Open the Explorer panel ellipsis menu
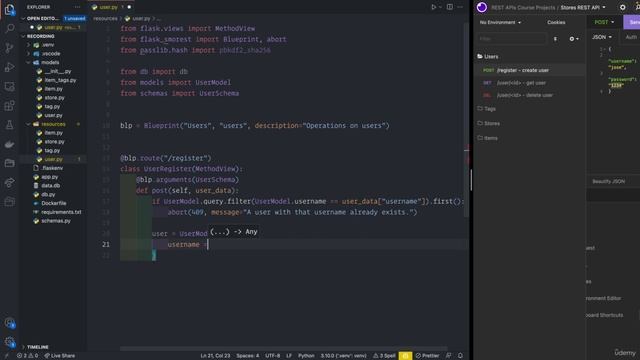This screenshot has width=640, height=360. click(x=77, y=7)
